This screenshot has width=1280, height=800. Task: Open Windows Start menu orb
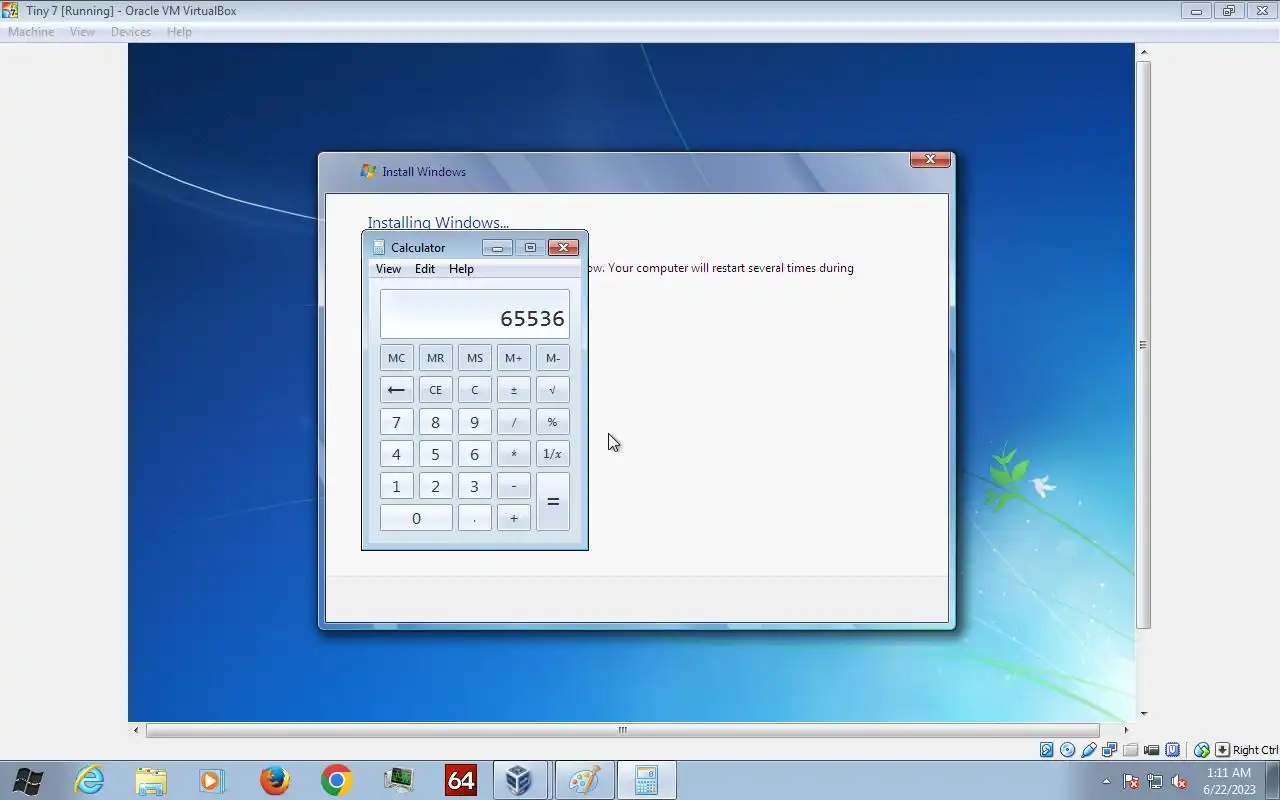point(28,780)
